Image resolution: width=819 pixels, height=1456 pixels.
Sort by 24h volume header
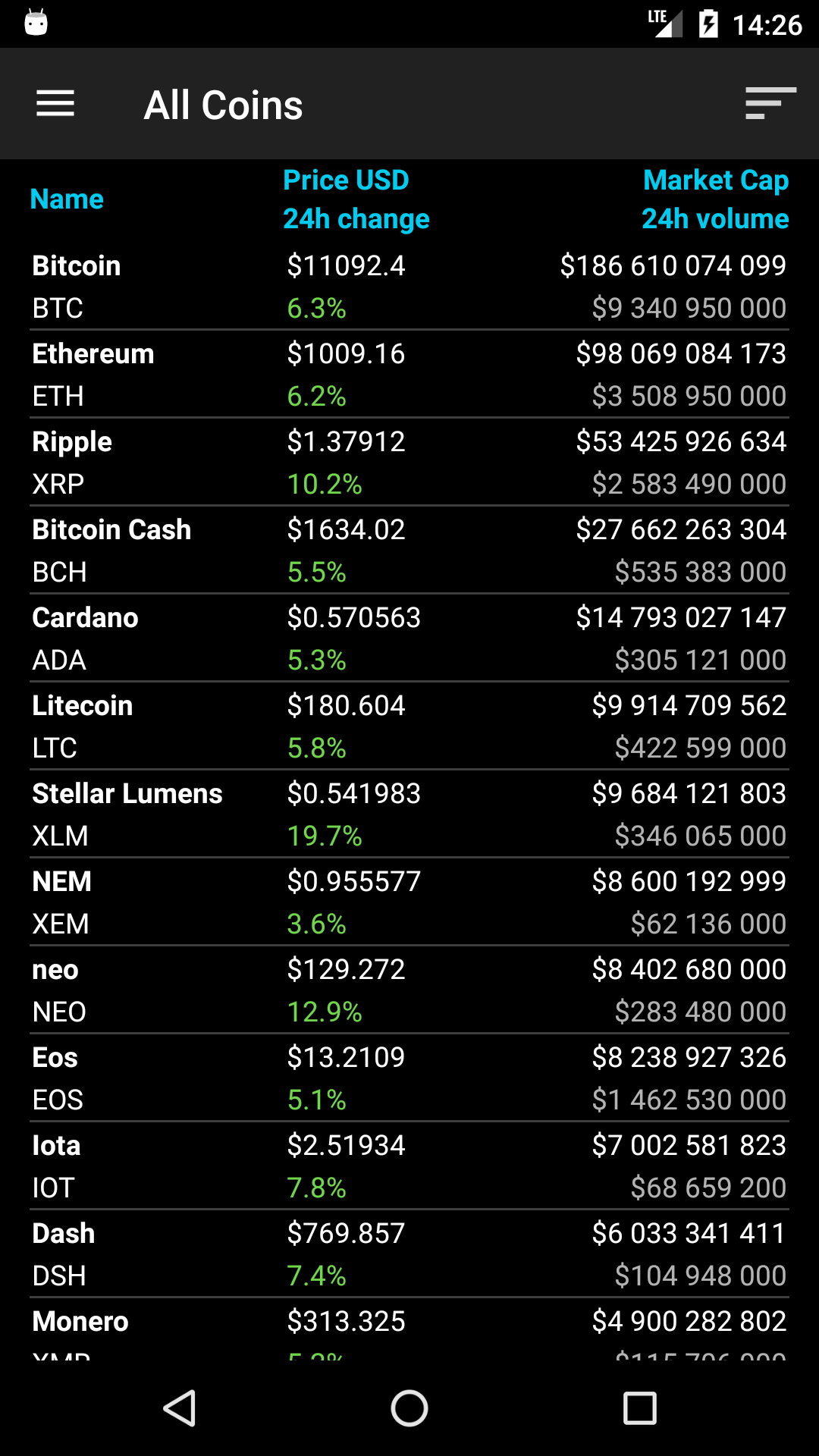pos(715,219)
